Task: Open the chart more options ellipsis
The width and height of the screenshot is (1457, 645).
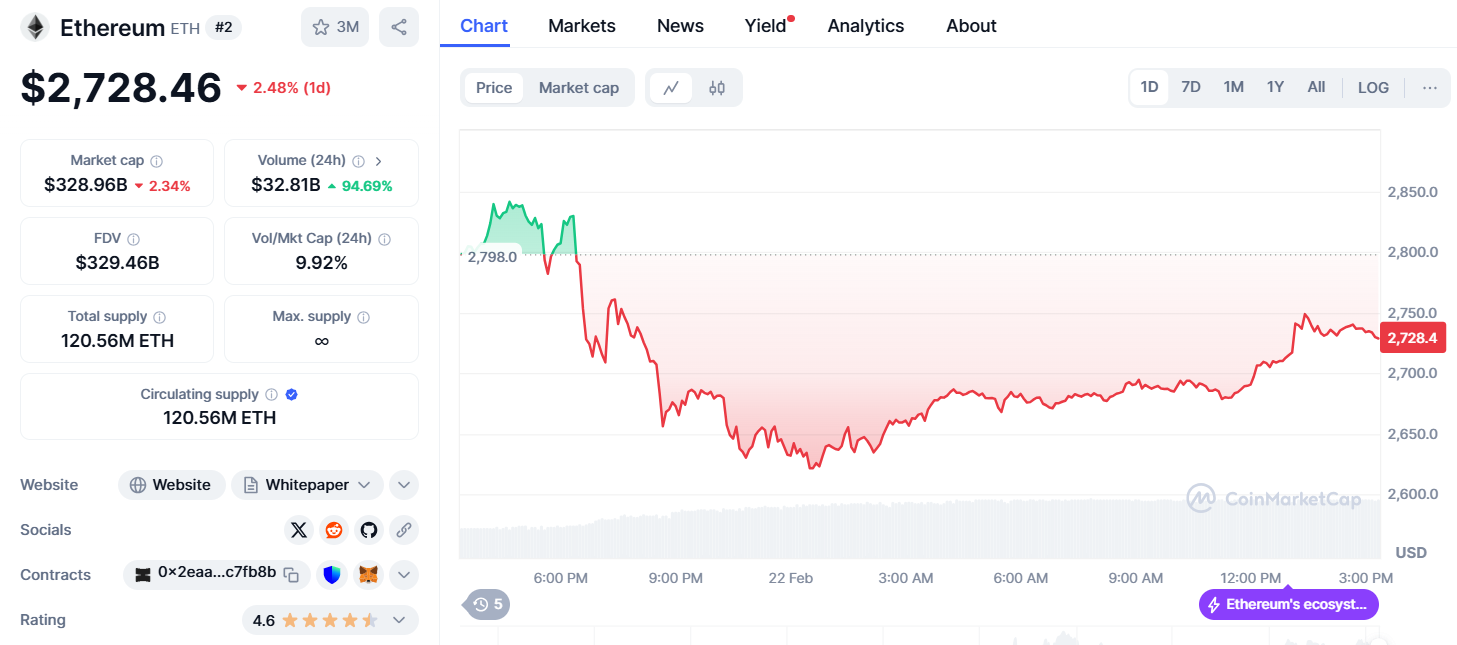Action: 1429,87
